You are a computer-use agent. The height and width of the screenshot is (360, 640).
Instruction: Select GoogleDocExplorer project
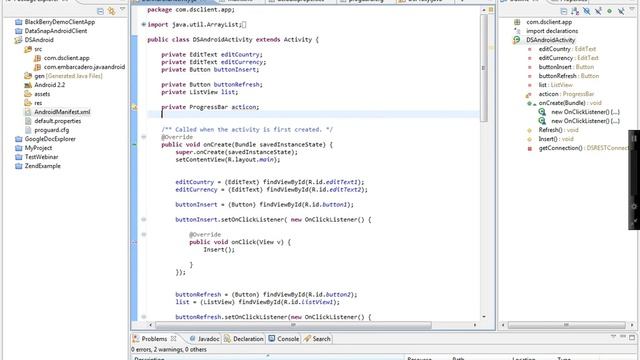pyautogui.click(x=50, y=139)
